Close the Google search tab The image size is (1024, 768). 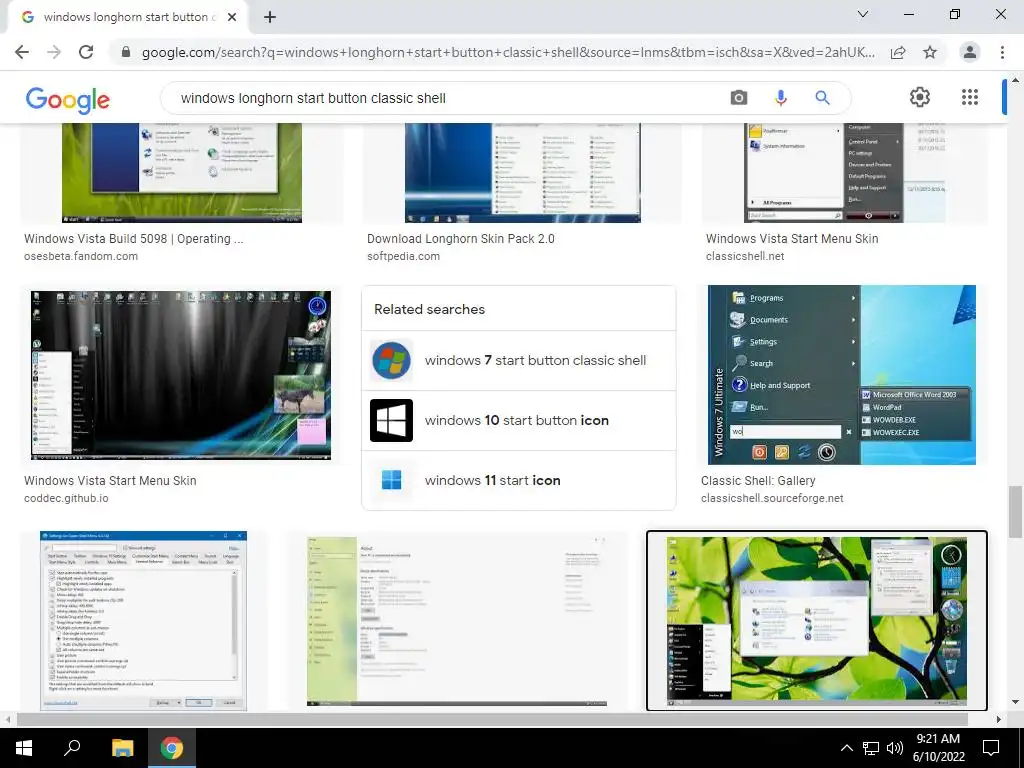pyautogui.click(x=232, y=17)
